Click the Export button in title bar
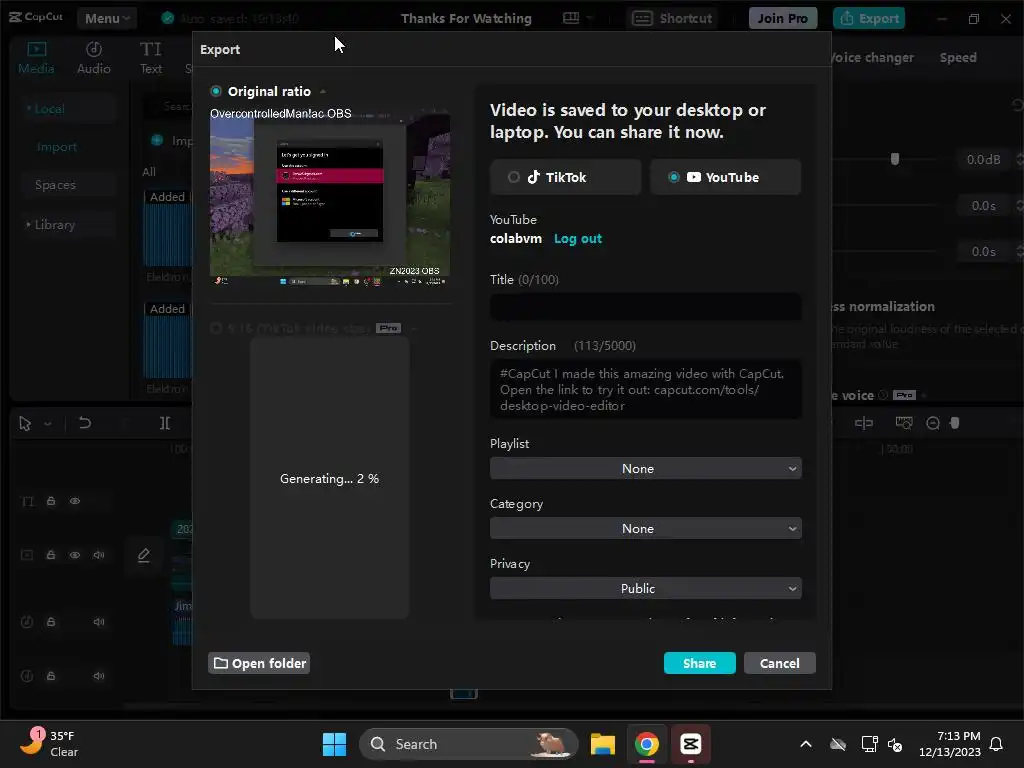1024x768 pixels. coord(869,18)
